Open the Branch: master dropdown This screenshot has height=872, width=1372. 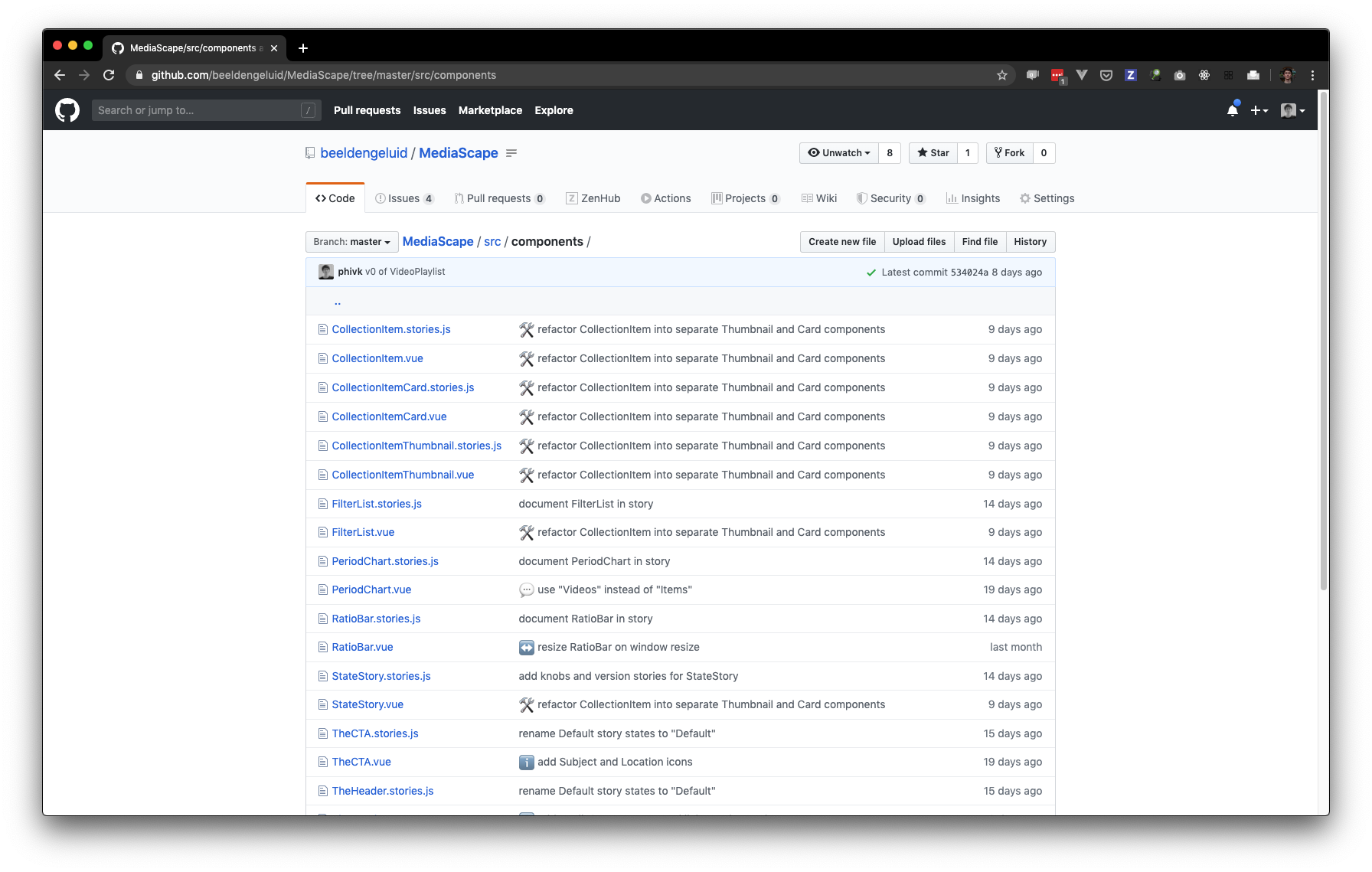[x=351, y=242]
